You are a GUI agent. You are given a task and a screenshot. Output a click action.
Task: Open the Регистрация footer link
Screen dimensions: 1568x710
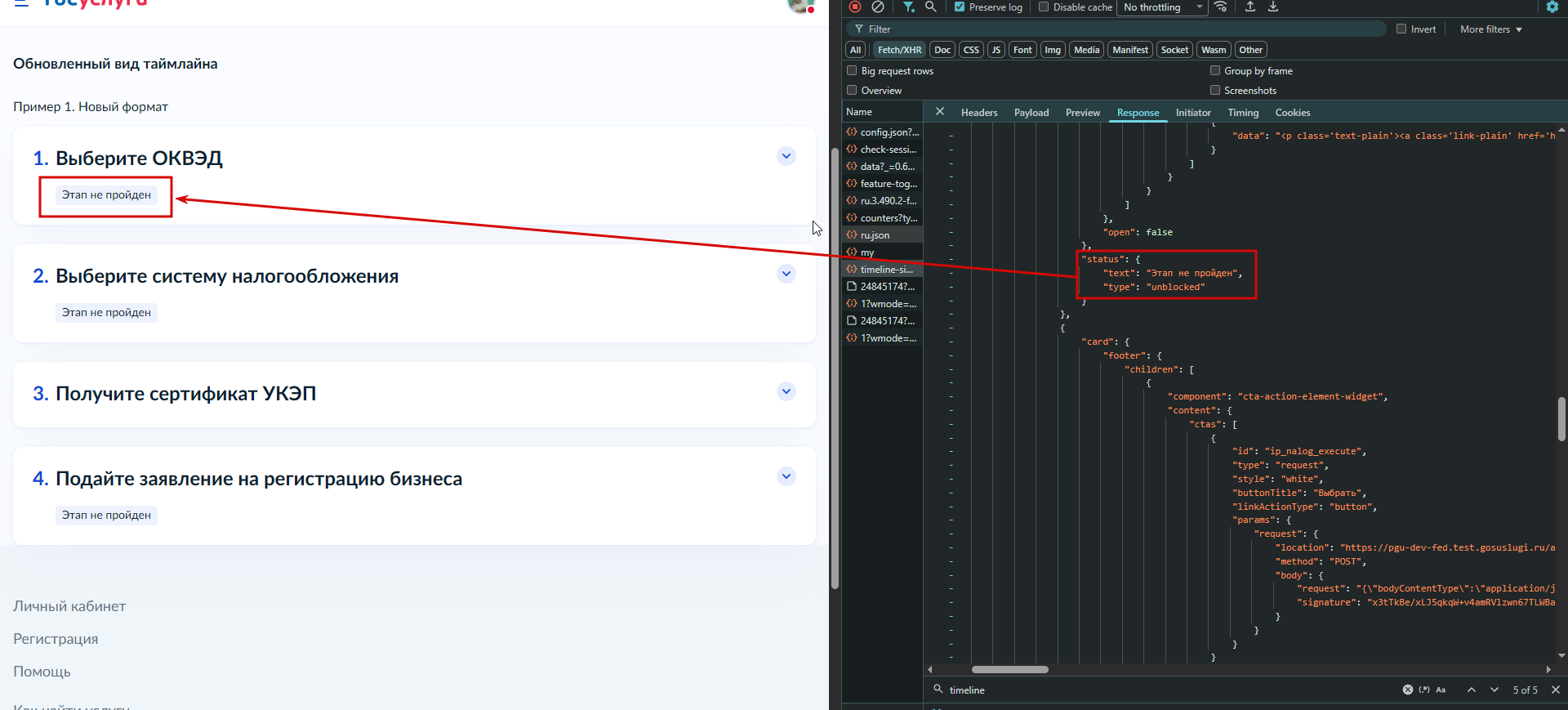(x=56, y=639)
